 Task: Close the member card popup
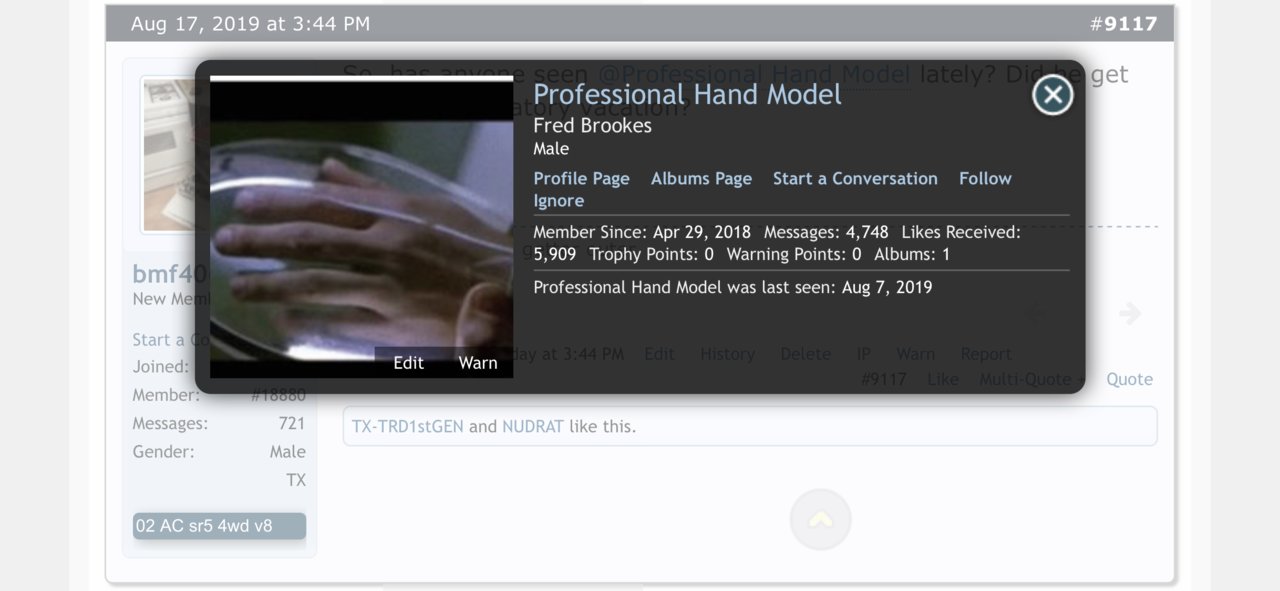point(1052,95)
